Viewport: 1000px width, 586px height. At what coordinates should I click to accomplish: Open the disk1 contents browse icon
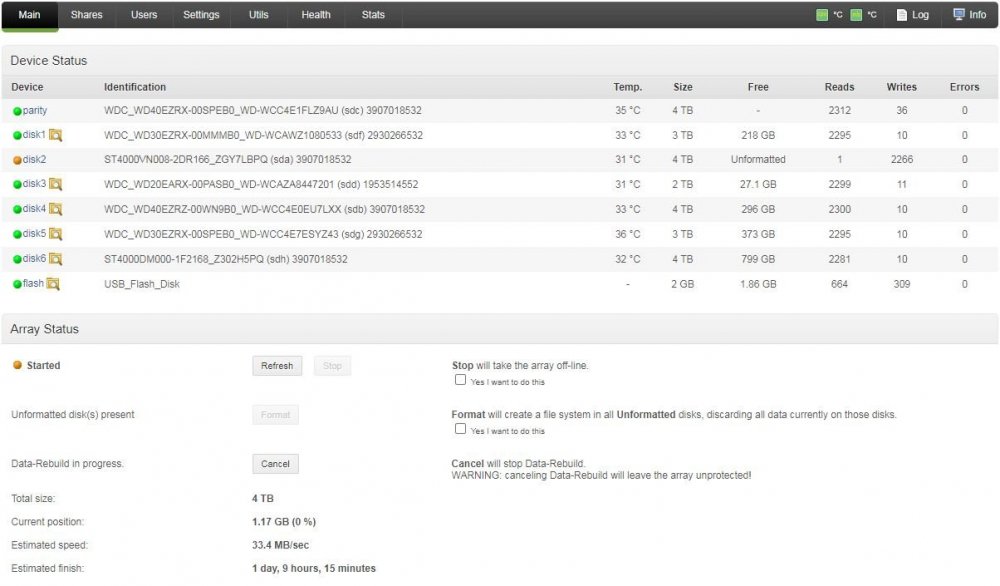click(x=55, y=135)
